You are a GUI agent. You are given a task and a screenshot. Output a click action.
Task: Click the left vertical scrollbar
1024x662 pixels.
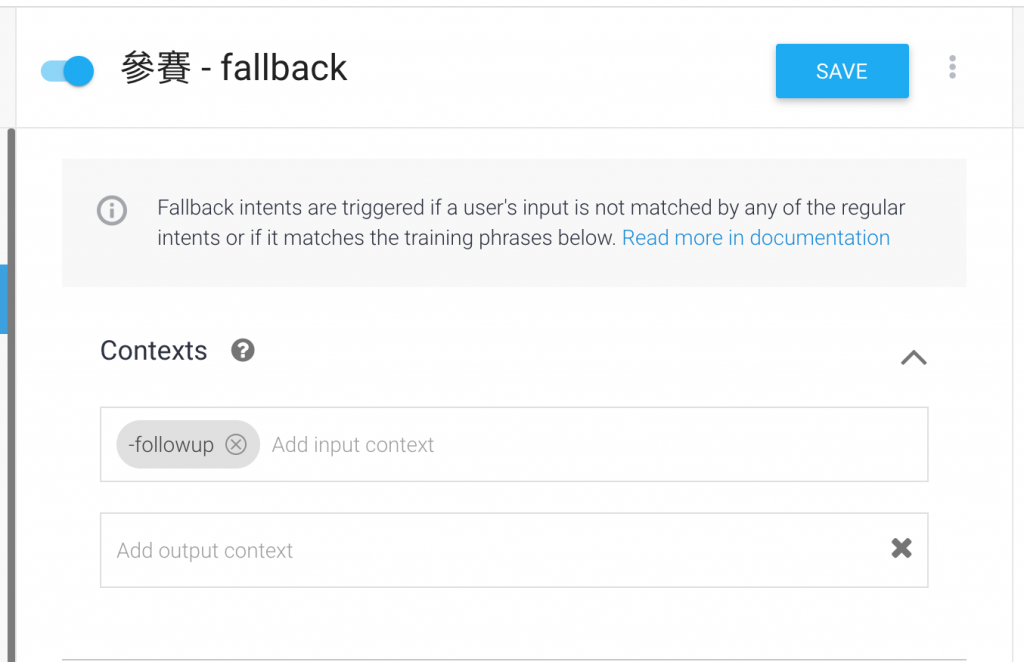tap(11, 450)
